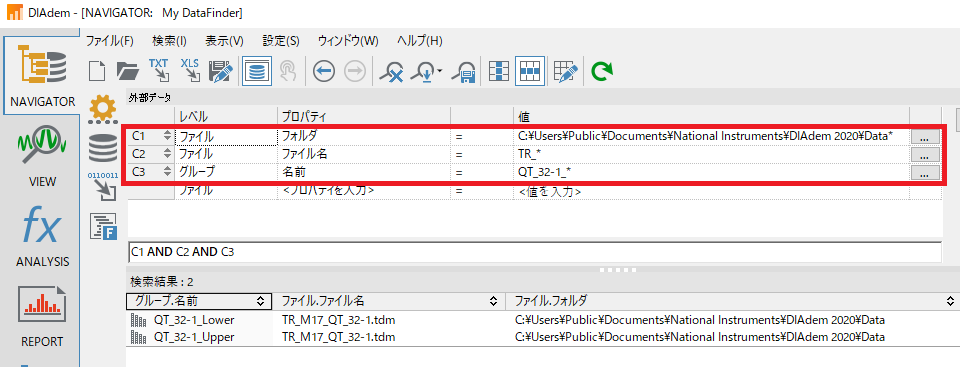The image size is (960, 367).
Task: Click the row-highlighted grid view icon
Action: pos(529,71)
